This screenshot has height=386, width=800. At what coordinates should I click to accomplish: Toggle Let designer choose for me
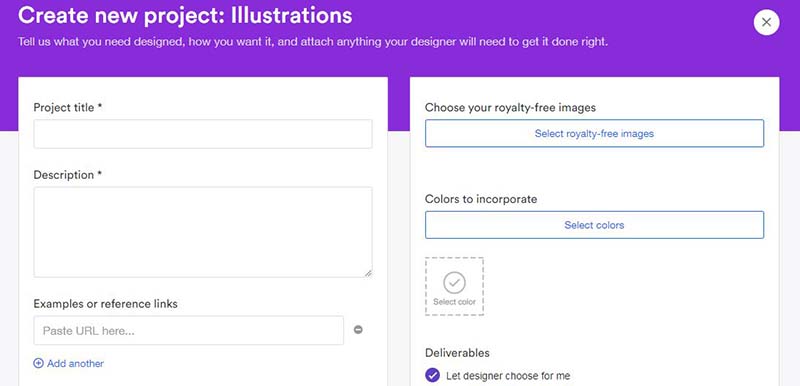point(432,376)
